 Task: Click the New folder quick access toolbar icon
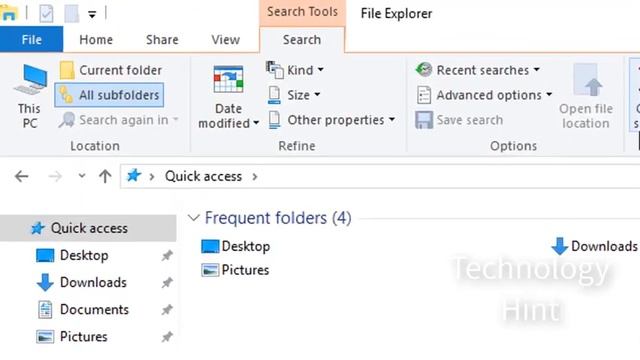coord(71,14)
